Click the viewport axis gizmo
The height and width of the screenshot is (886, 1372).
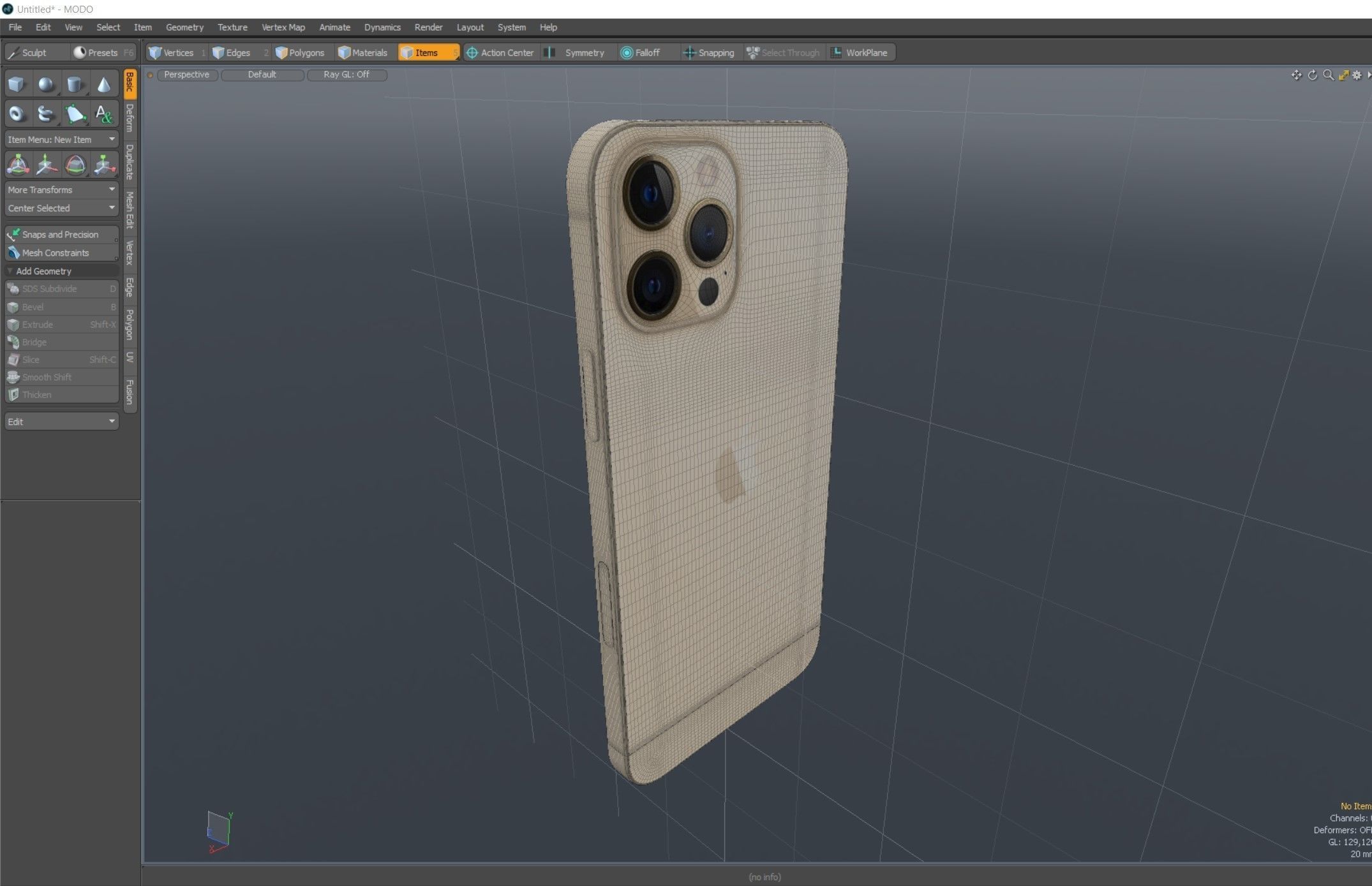219,832
